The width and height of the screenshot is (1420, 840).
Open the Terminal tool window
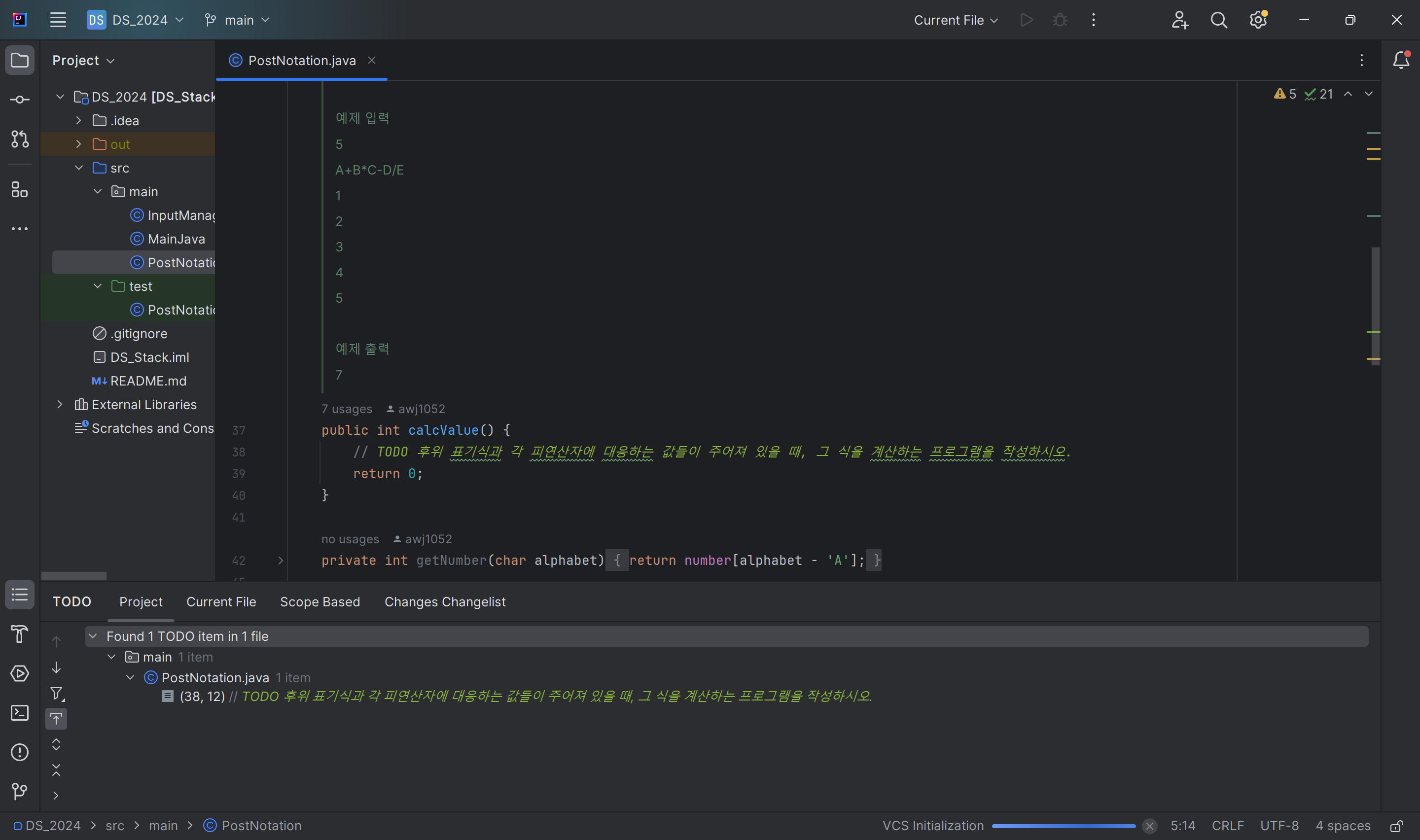(x=20, y=713)
